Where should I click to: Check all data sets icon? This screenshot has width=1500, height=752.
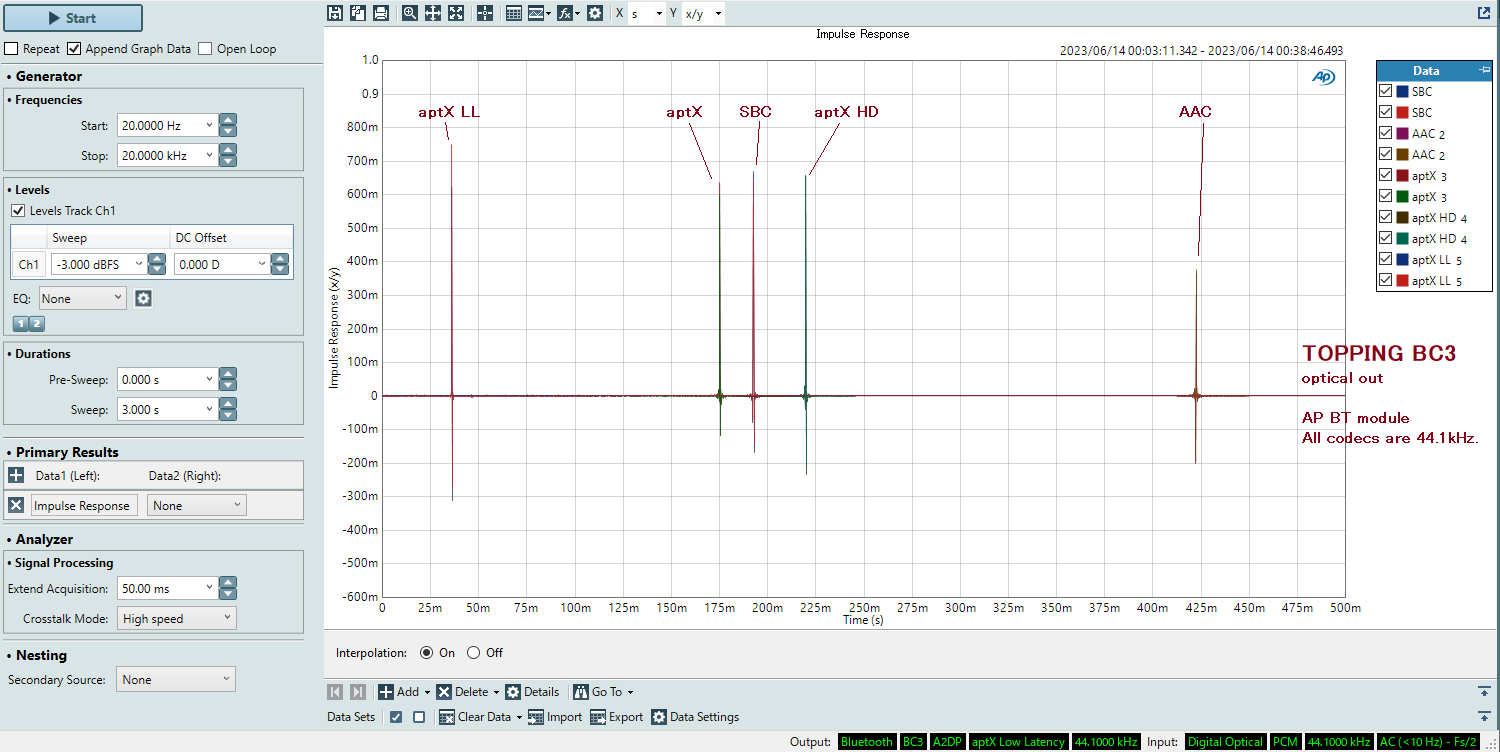[396, 717]
